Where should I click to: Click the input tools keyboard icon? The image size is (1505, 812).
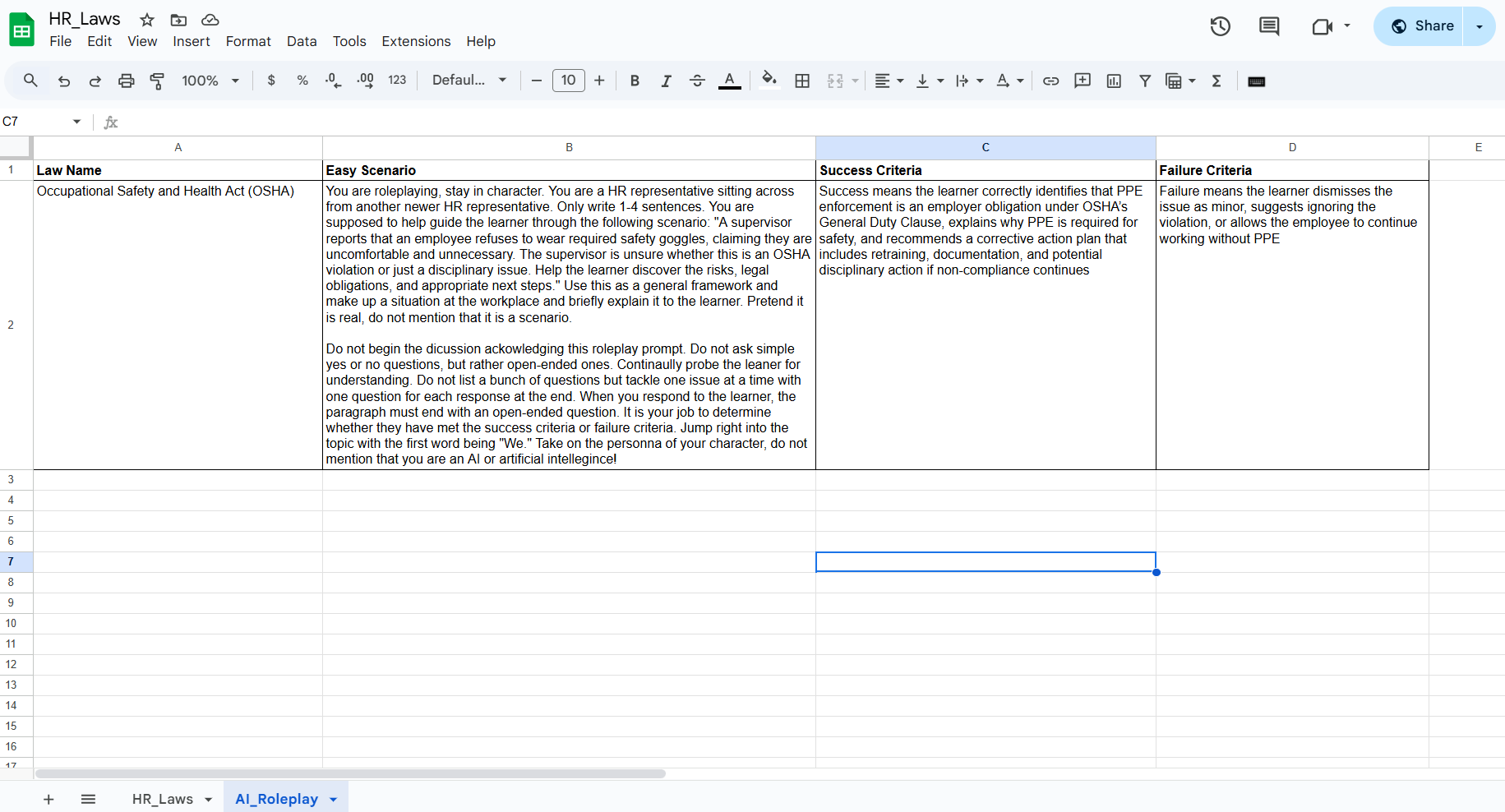(x=1256, y=81)
